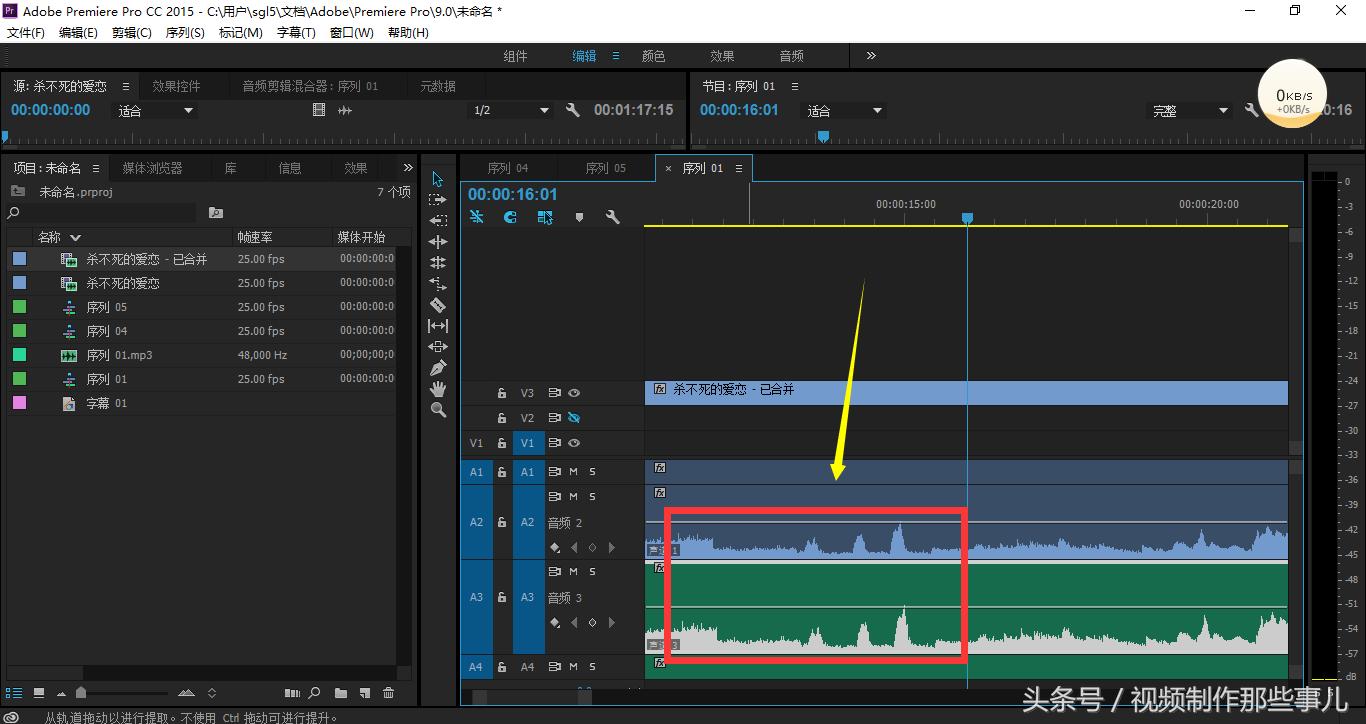Toggle V2 track output eye
The image size is (1366, 724).
point(574,418)
